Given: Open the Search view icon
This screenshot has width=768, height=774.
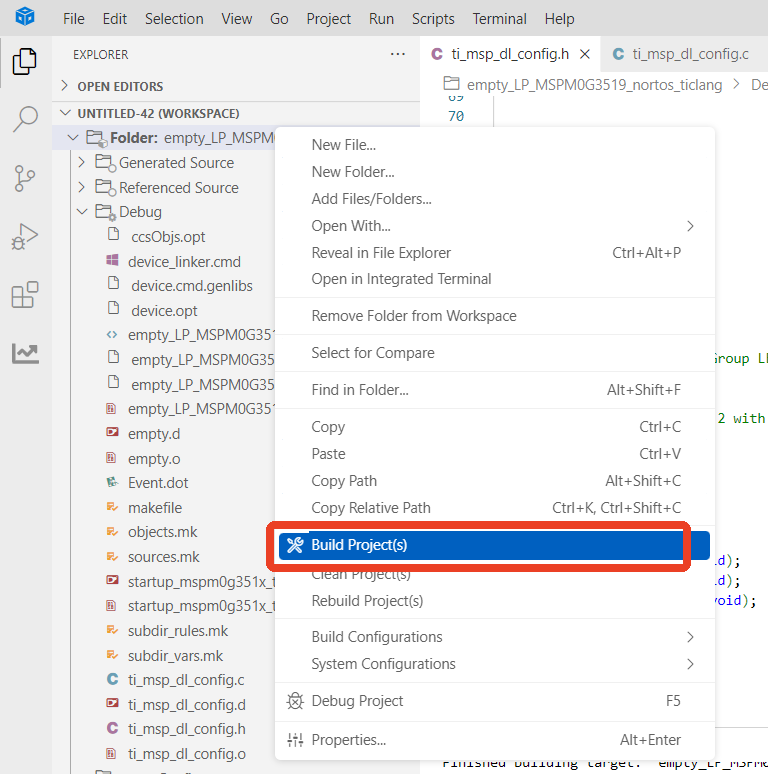Looking at the screenshot, I should (25, 119).
